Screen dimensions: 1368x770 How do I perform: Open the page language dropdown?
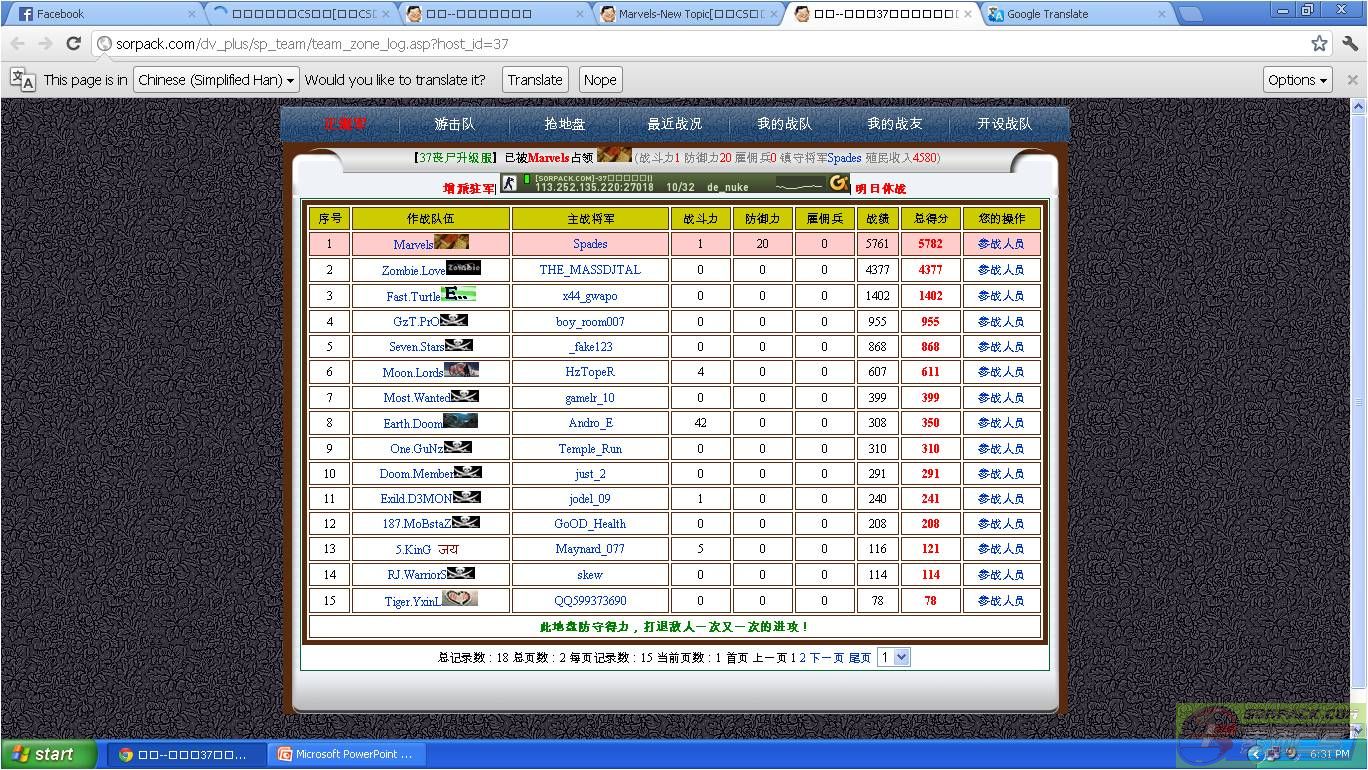tap(216, 80)
